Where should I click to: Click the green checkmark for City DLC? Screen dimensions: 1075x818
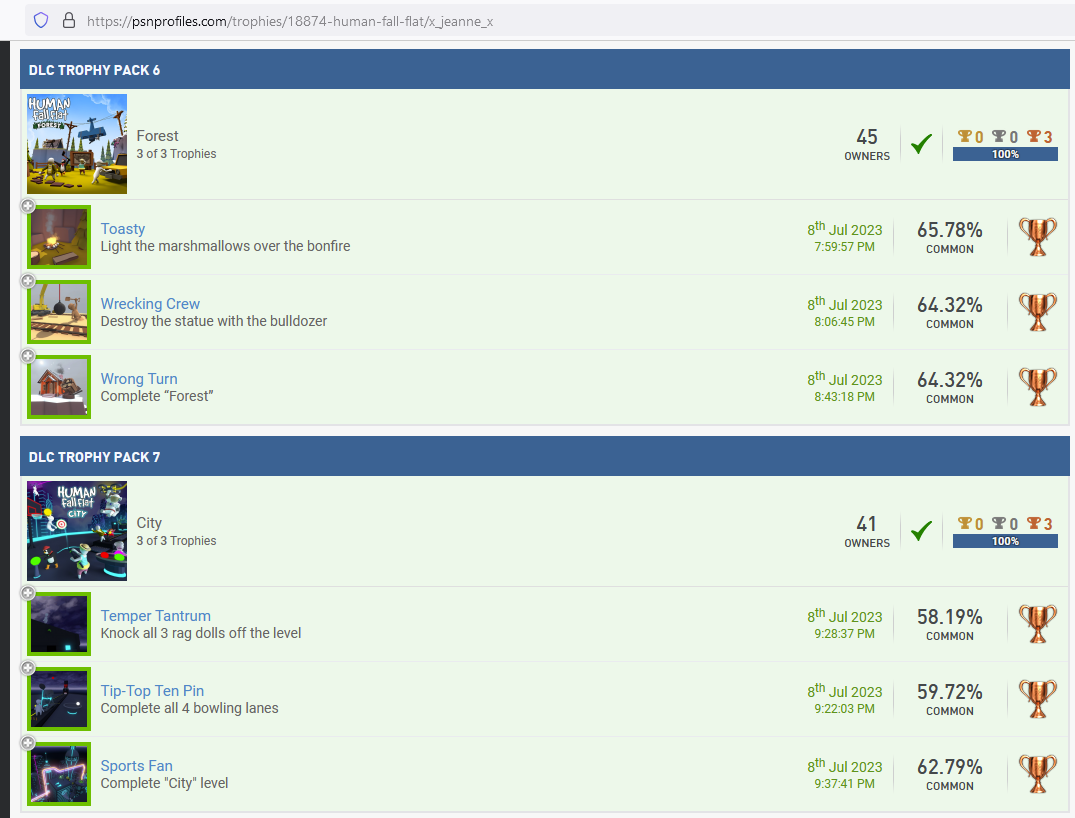[921, 531]
